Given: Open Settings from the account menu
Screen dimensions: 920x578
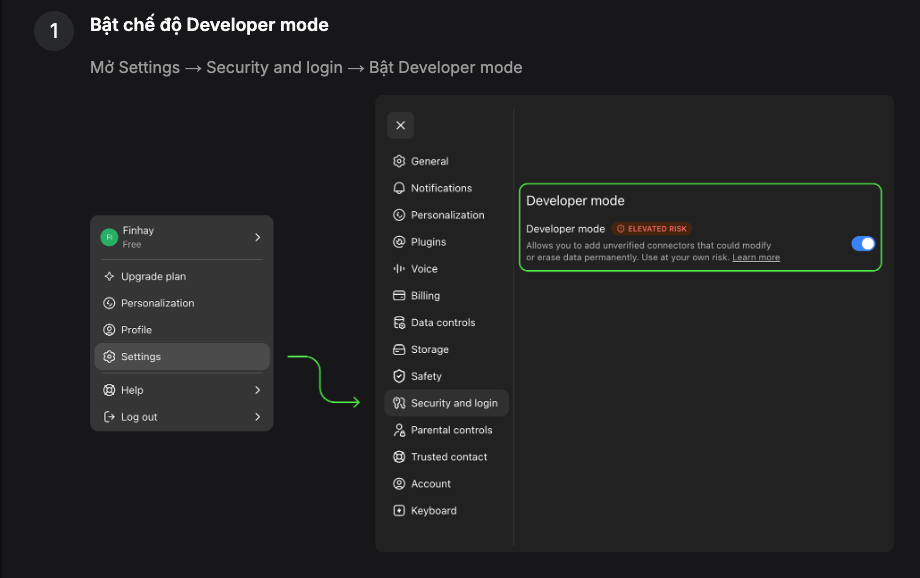Looking at the screenshot, I should pyautogui.click(x=182, y=357).
